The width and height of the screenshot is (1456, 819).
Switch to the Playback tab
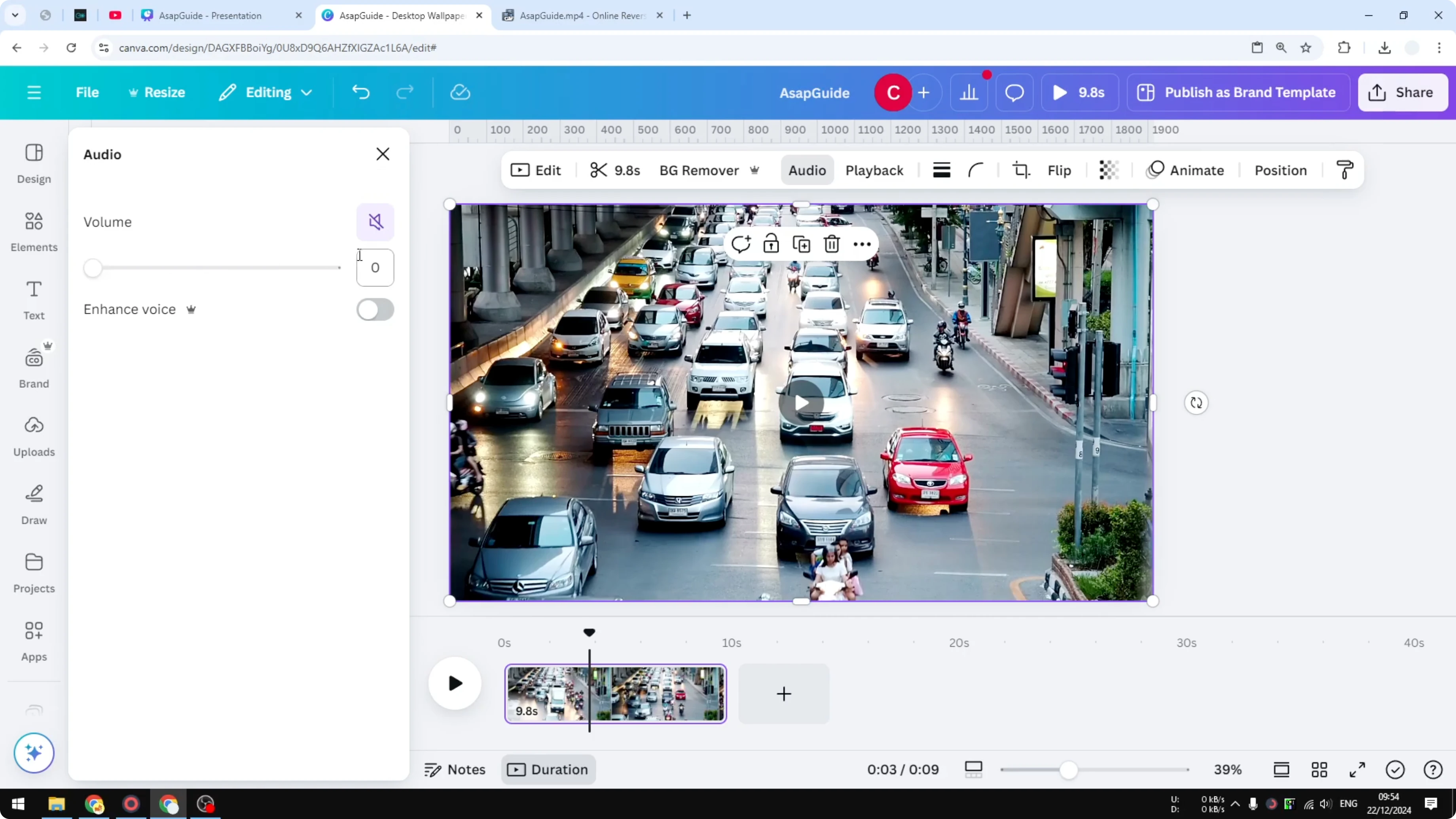point(874,170)
